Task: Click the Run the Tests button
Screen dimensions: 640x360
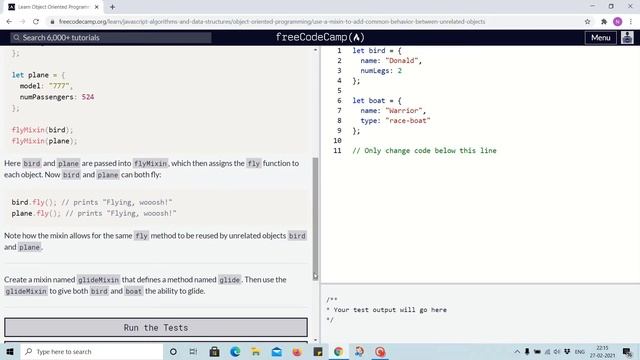Action: (156, 327)
